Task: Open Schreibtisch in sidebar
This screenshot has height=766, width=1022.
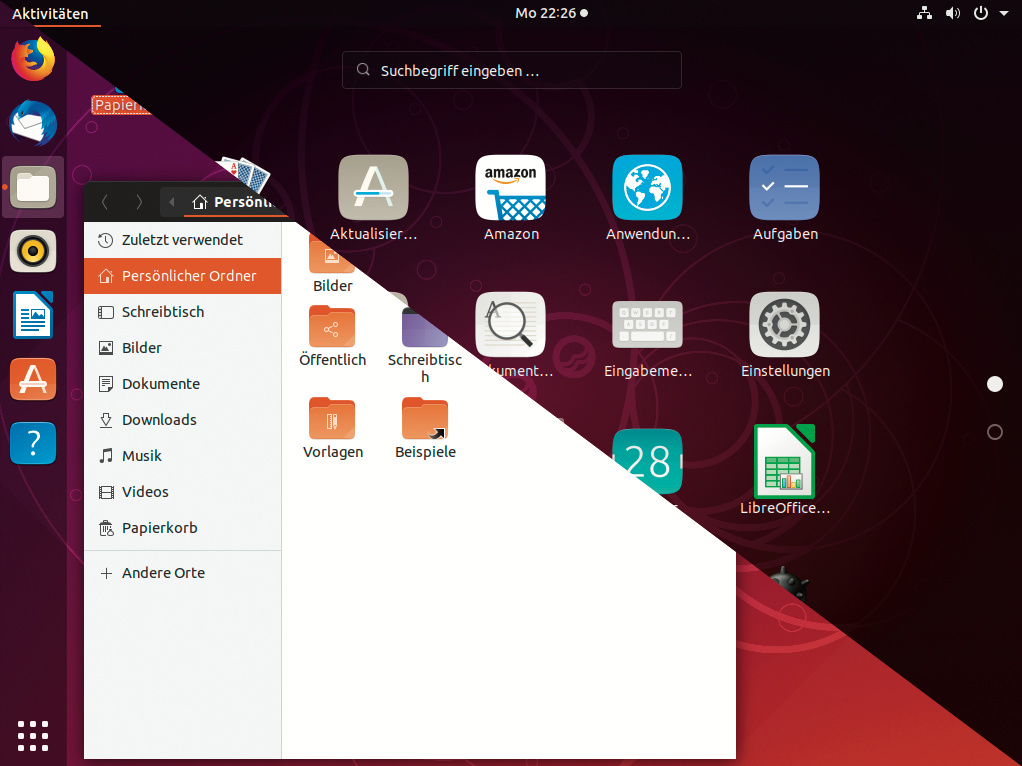Action: tap(182, 312)
